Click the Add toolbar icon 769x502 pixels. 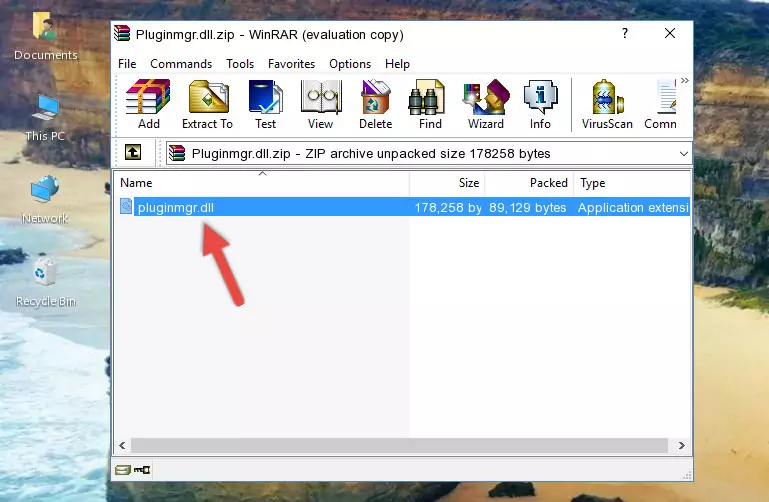click(x=148, y=104)
